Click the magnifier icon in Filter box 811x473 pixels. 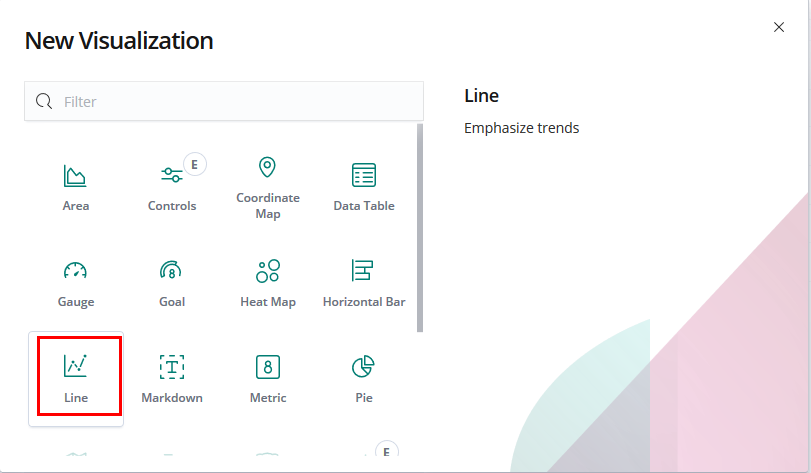click(44, 101)
